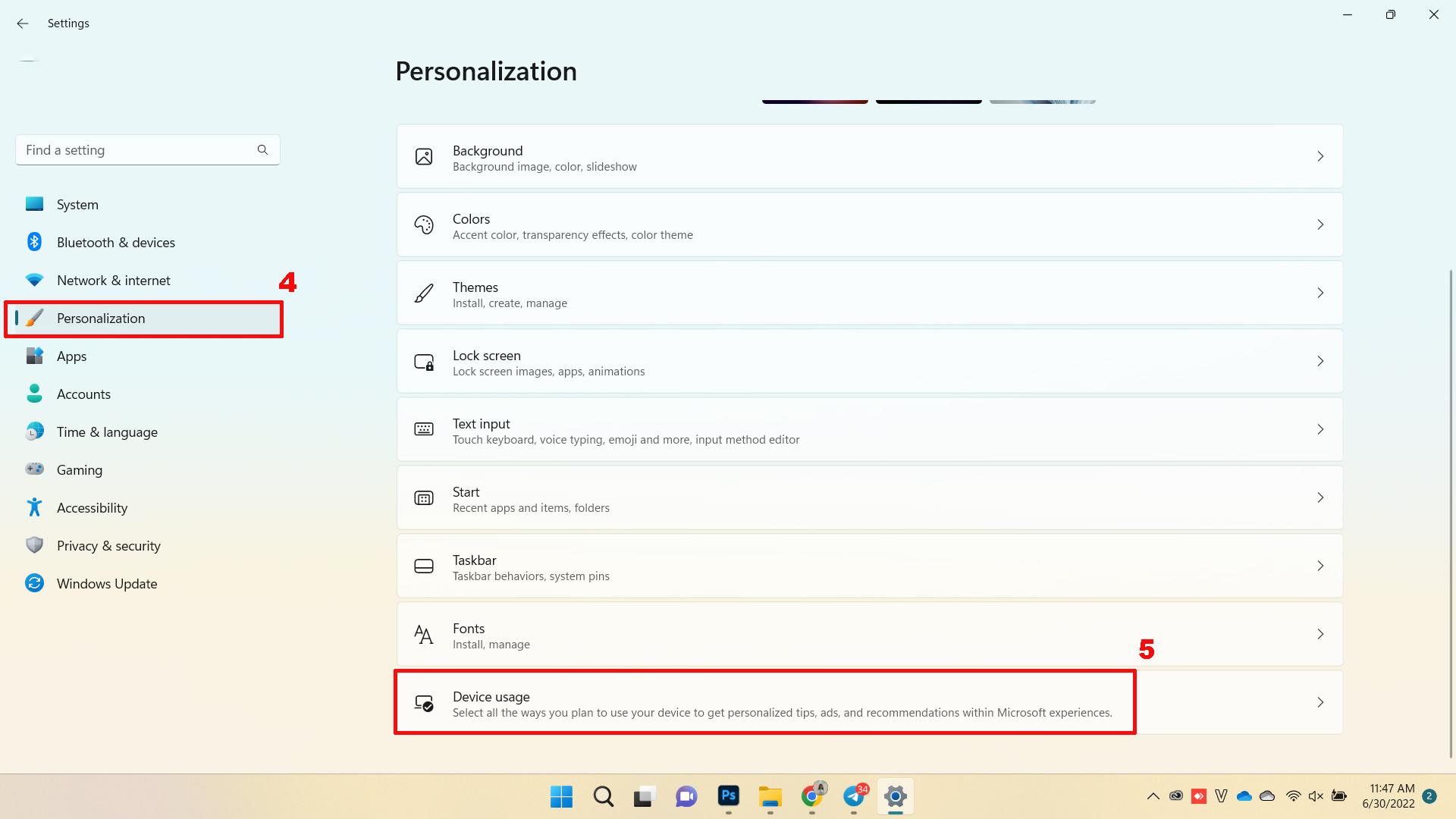The height and width of the screenshot is (819, 1456).
Task: Select Bluetooth & devices in sidebar
Action: point(147,243)
